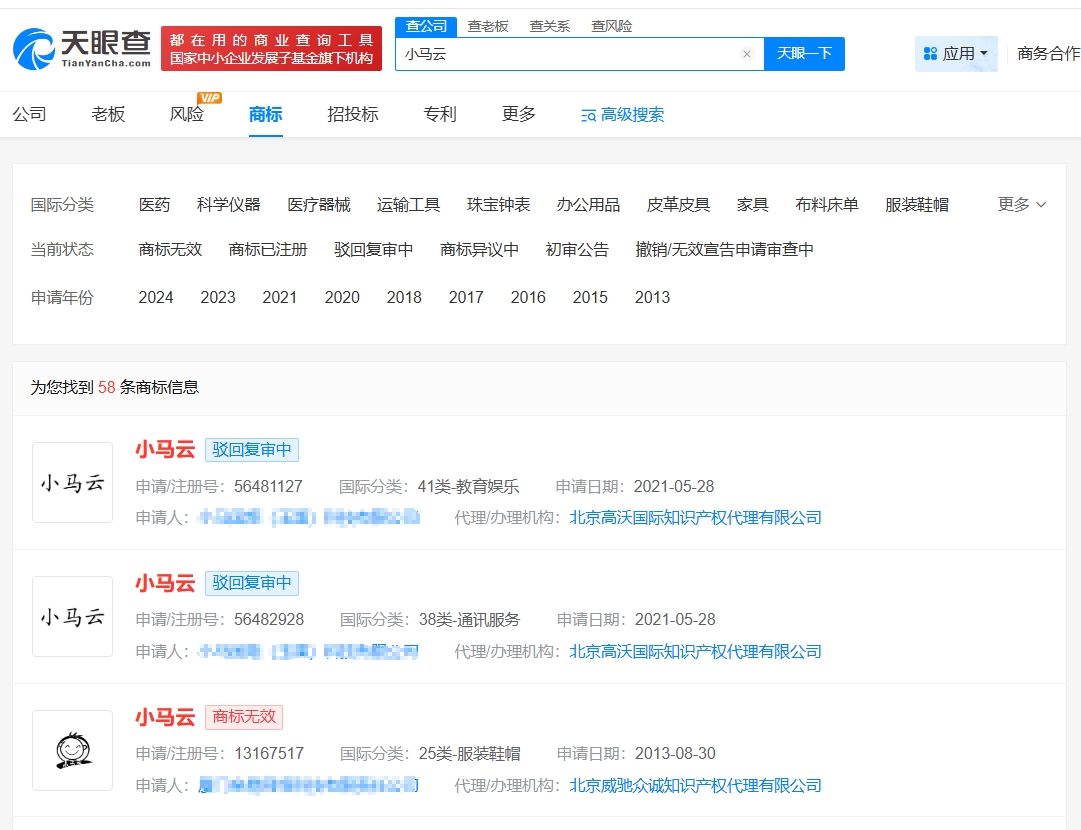The image size is (1081, 830).
Task: Open applicant link for trademark 13167517
Action: [308, 785]
